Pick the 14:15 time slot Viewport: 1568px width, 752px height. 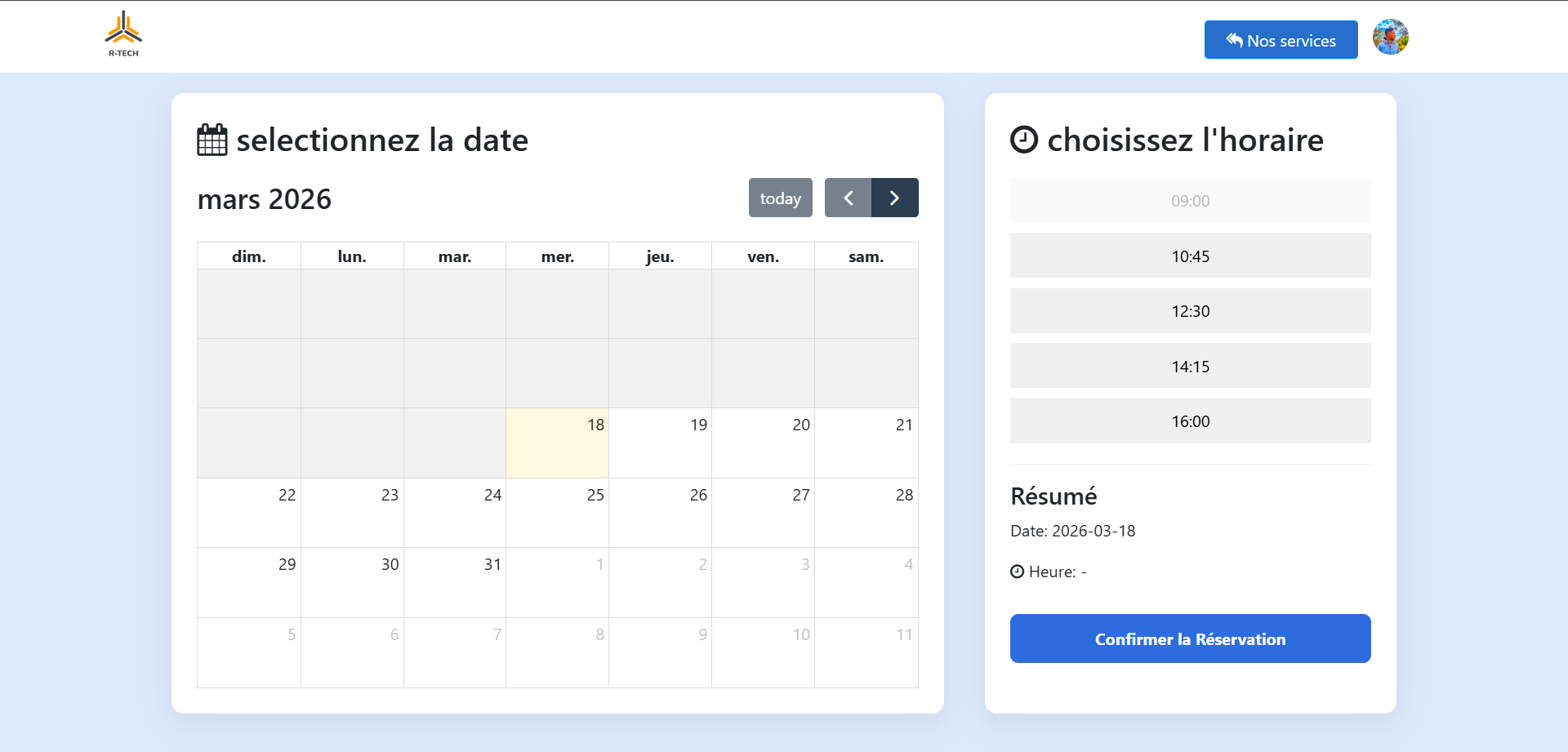pyautogui.click(x=1190, y=366)
